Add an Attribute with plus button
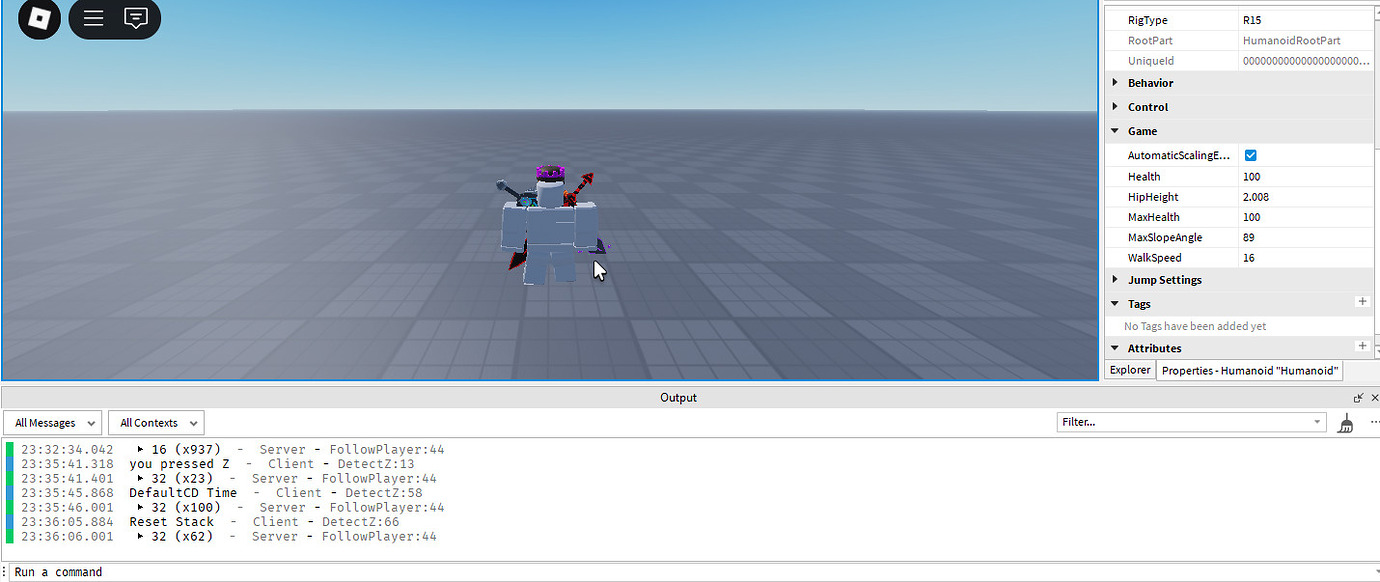Viewport: 1380px width, 582px height. (1362, 345)
